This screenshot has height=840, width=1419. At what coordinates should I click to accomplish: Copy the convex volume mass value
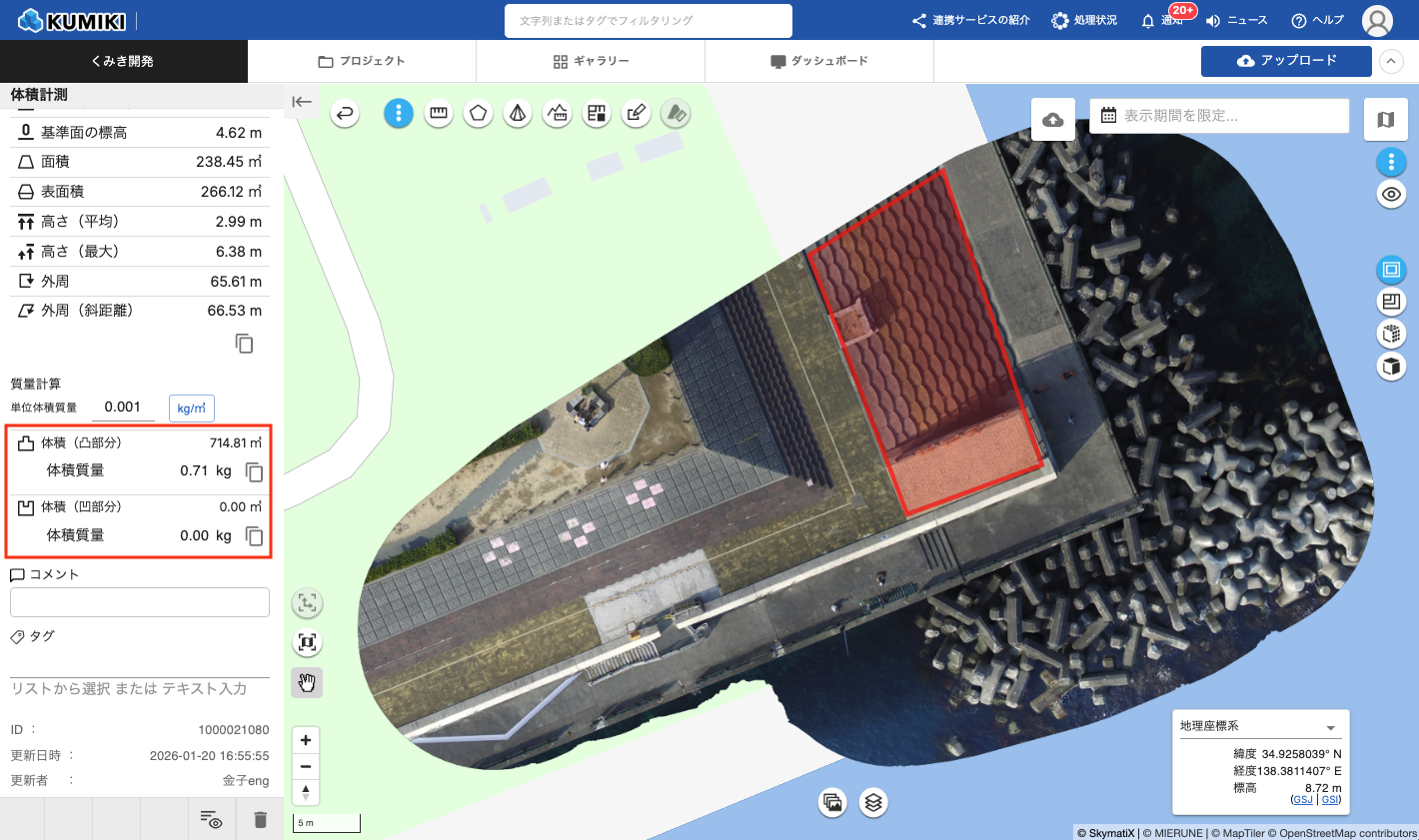click(255, 471)
